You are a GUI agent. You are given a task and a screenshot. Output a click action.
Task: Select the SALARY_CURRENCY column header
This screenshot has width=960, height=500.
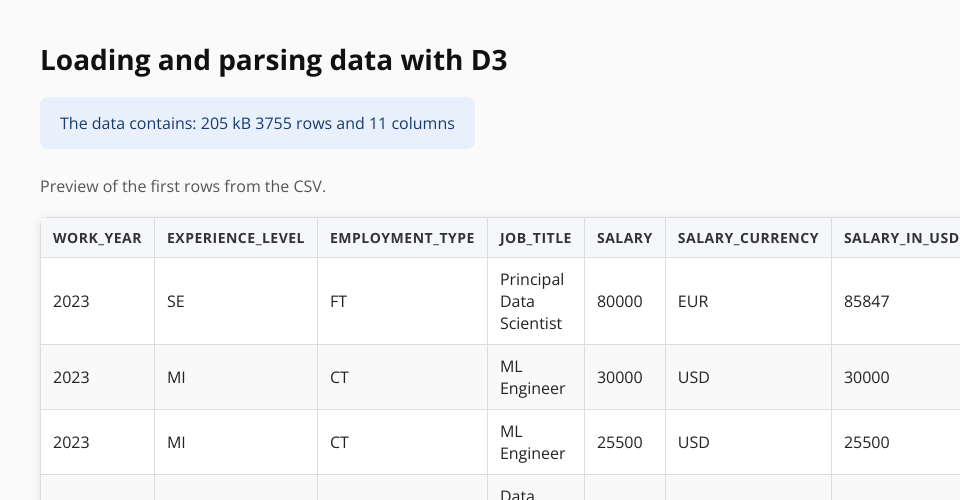click(748, 238)
